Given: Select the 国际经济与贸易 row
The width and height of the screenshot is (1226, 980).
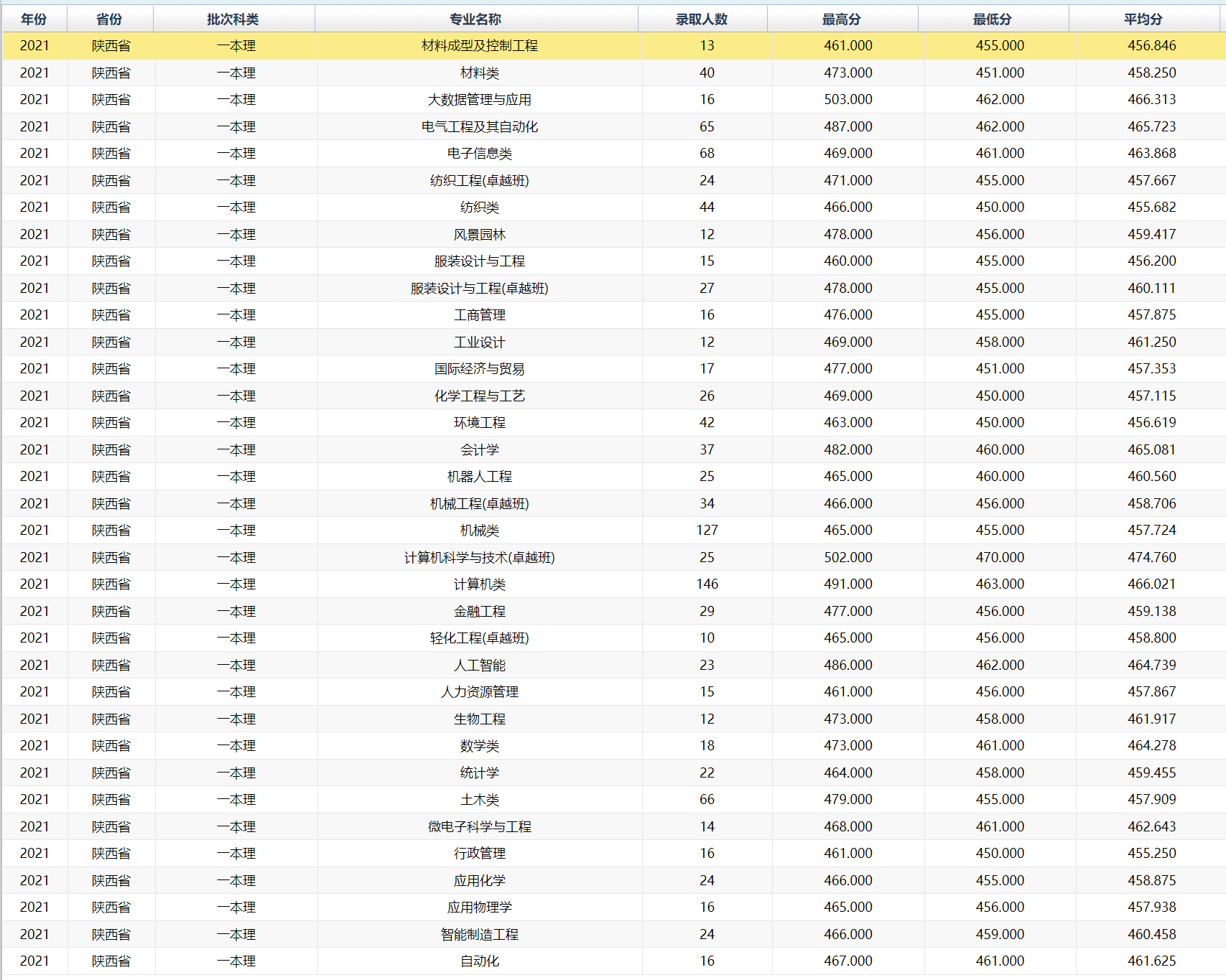Looking at the screenshot, I should click(479, 369).
